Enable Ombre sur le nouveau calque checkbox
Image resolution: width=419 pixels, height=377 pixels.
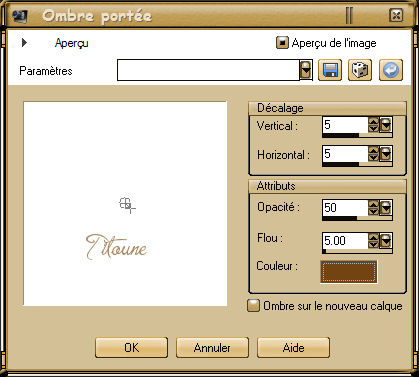coord(253,306)
